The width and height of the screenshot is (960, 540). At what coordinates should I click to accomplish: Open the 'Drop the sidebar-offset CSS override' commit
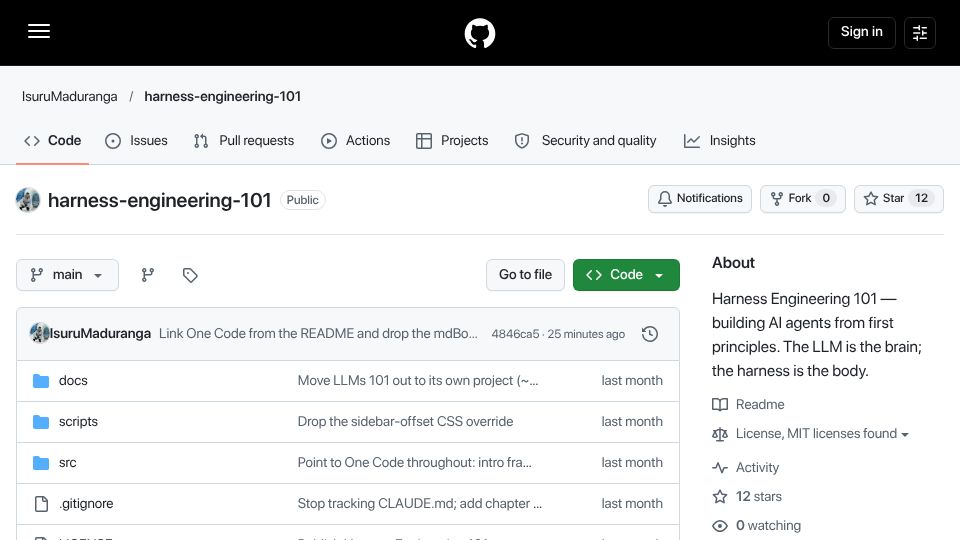coord(405,422)
